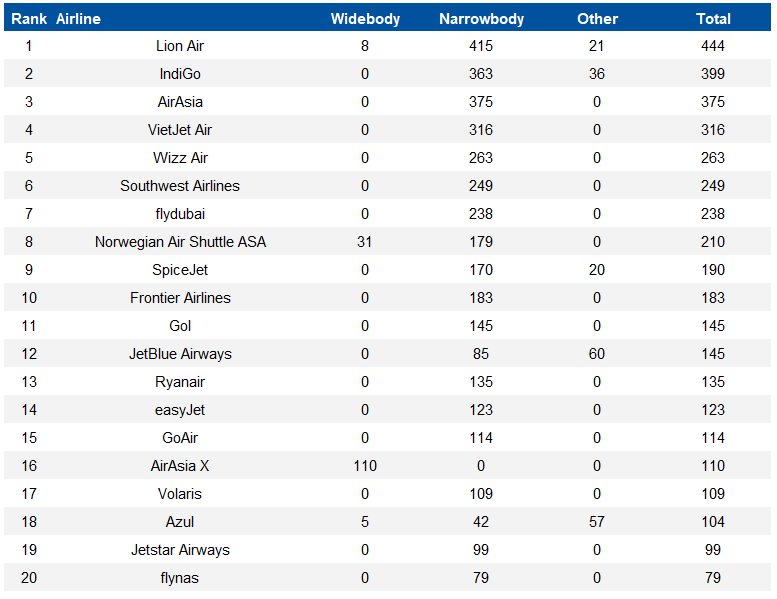Select the Widebody column header
The image size is (777, 599).
(x=365, y=19)
